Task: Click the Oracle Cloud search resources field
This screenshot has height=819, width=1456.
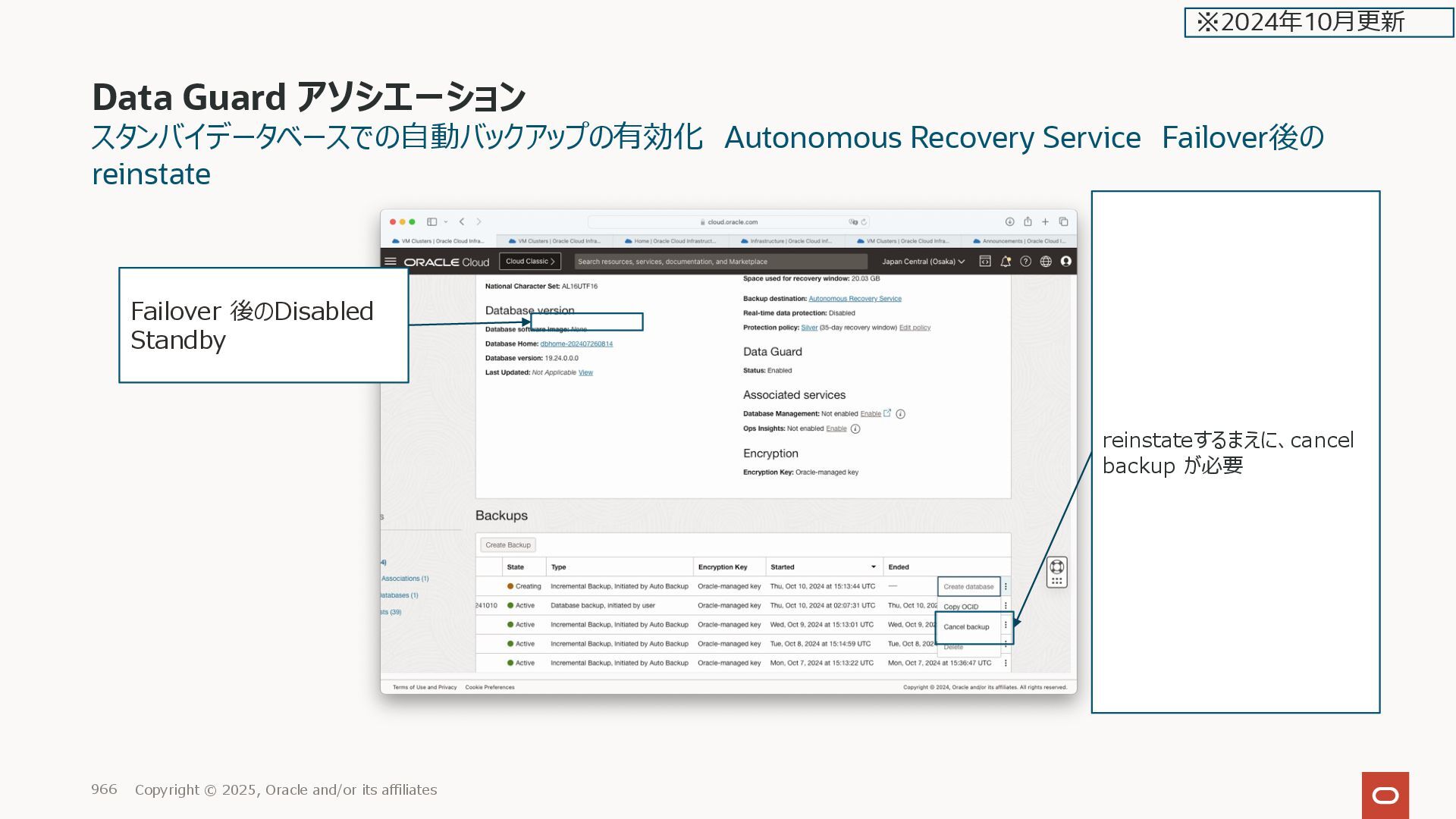Action: click(x=720, y=262)
